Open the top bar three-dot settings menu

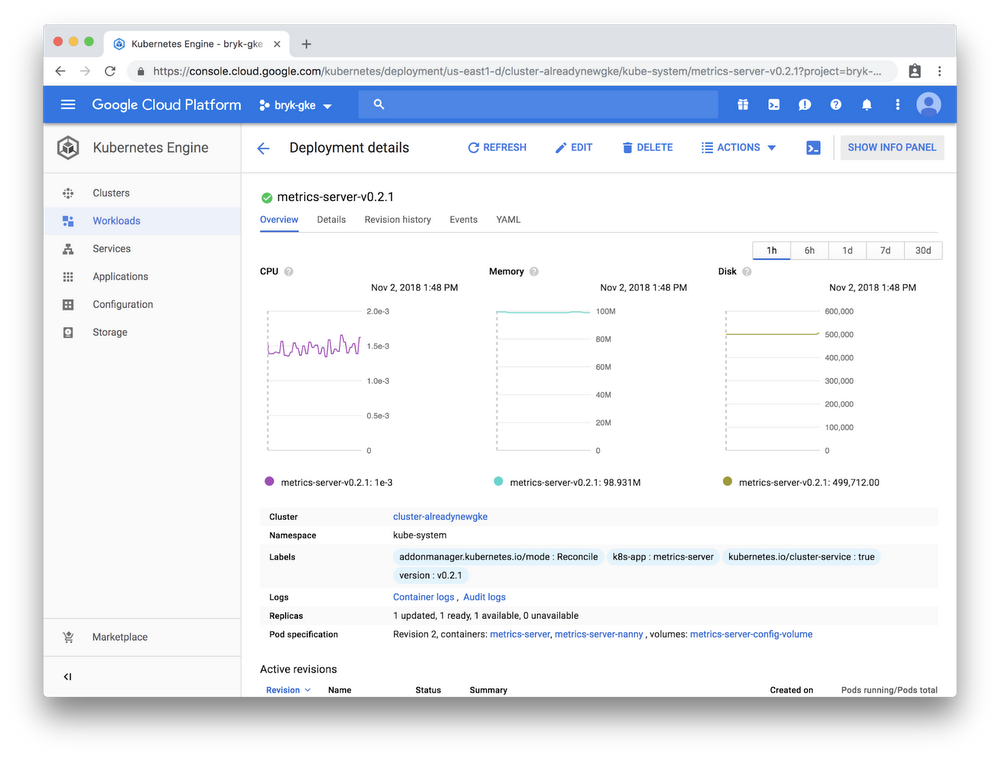pos(897,105)
